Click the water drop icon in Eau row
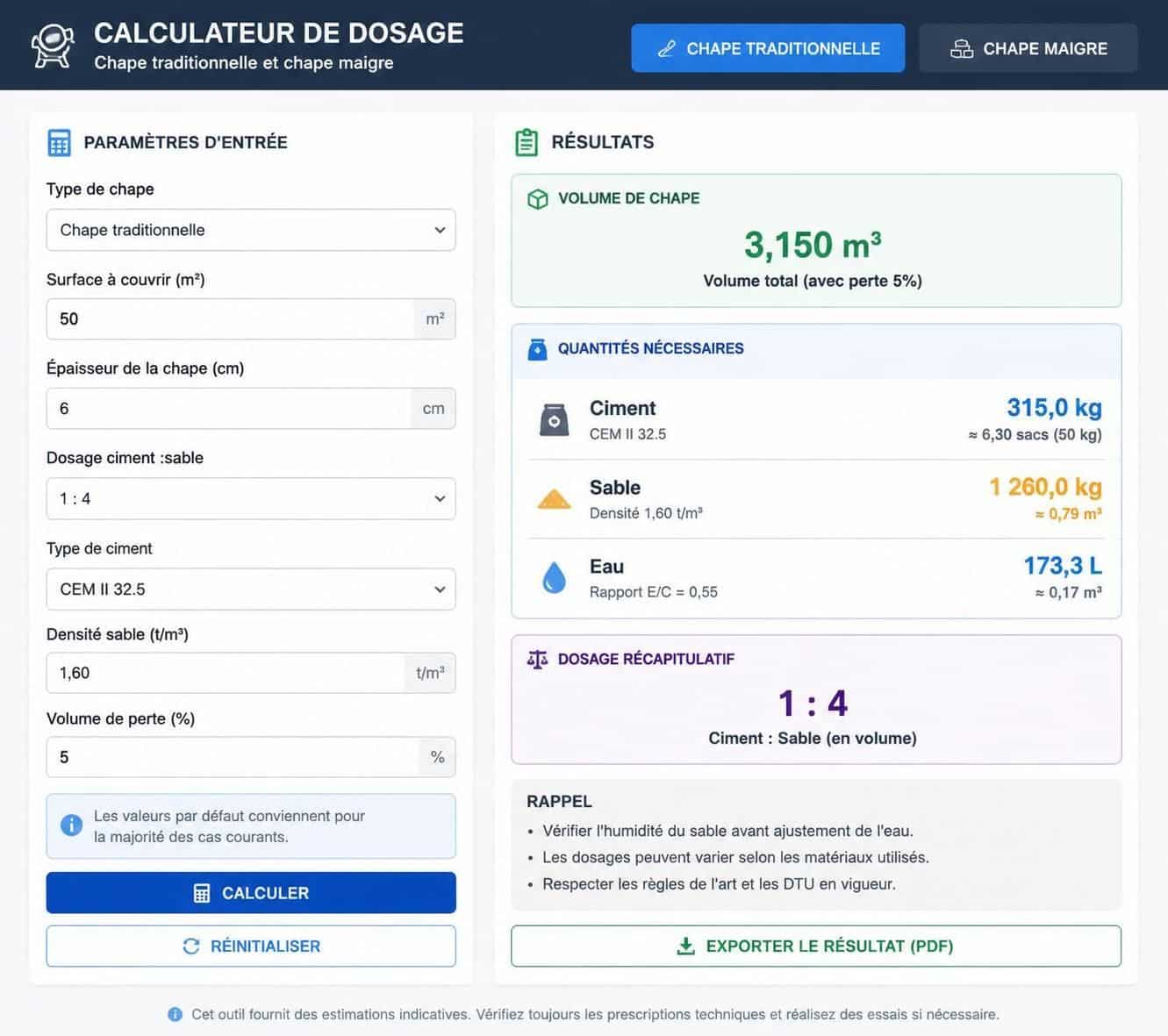The image size is (1168, 1036). pyautogui.click(x=554, y=578)
